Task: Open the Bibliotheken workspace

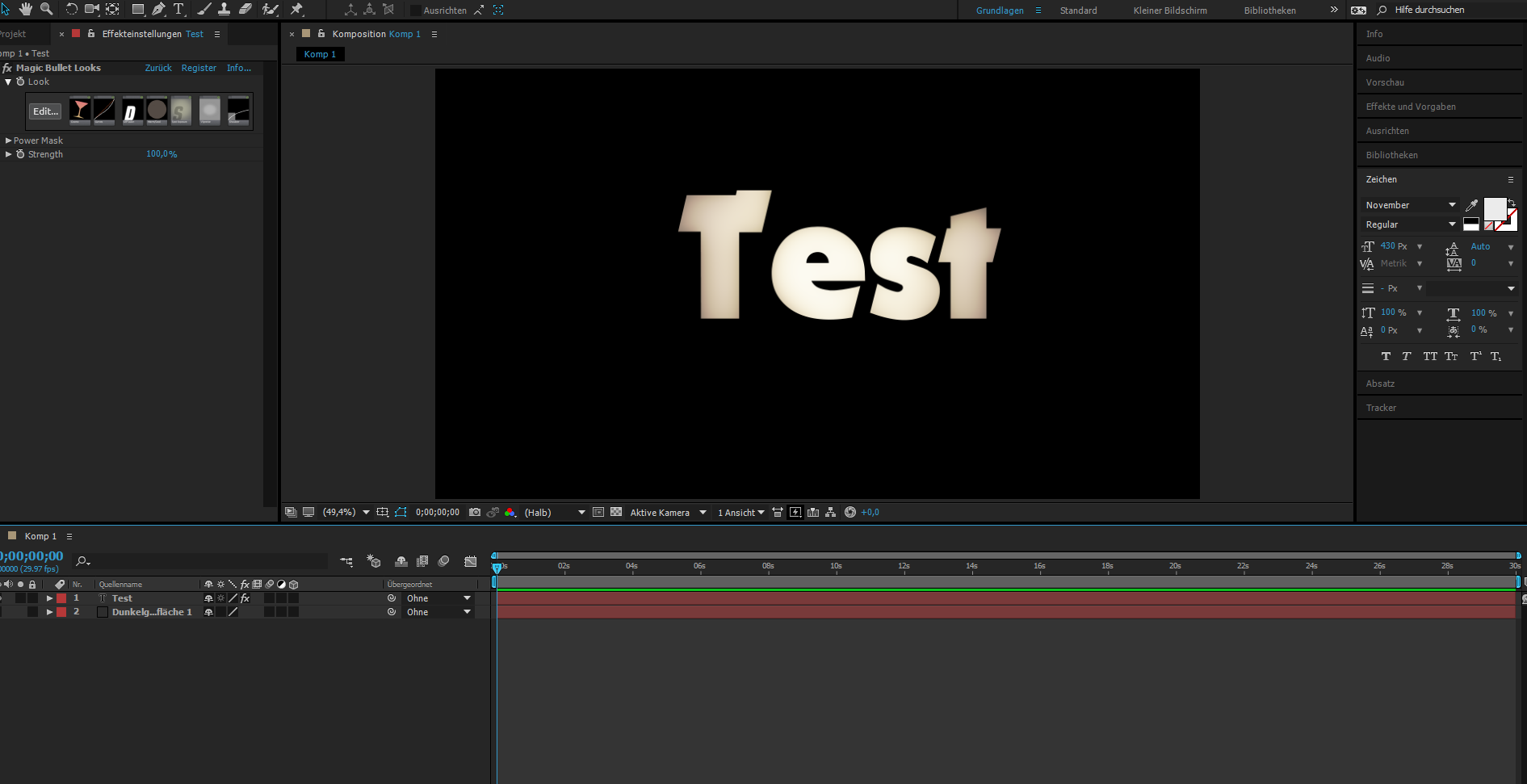Action: click(1269, 10)
